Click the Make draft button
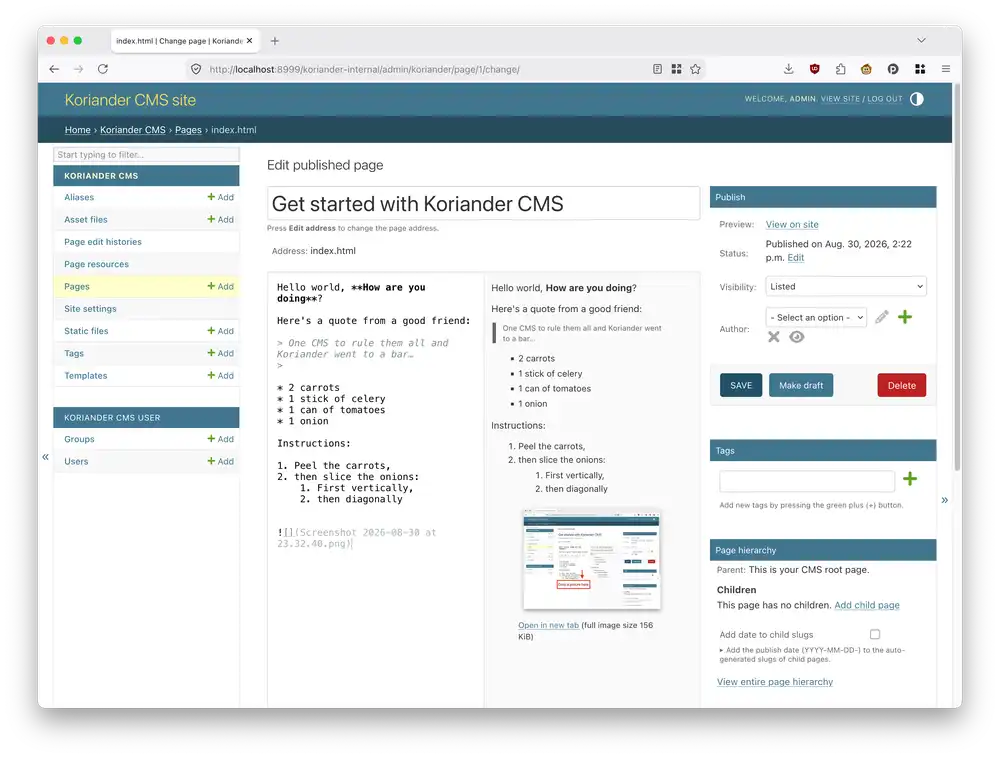The width and height of the screenshot is (1000, 758). coord(801,385)
